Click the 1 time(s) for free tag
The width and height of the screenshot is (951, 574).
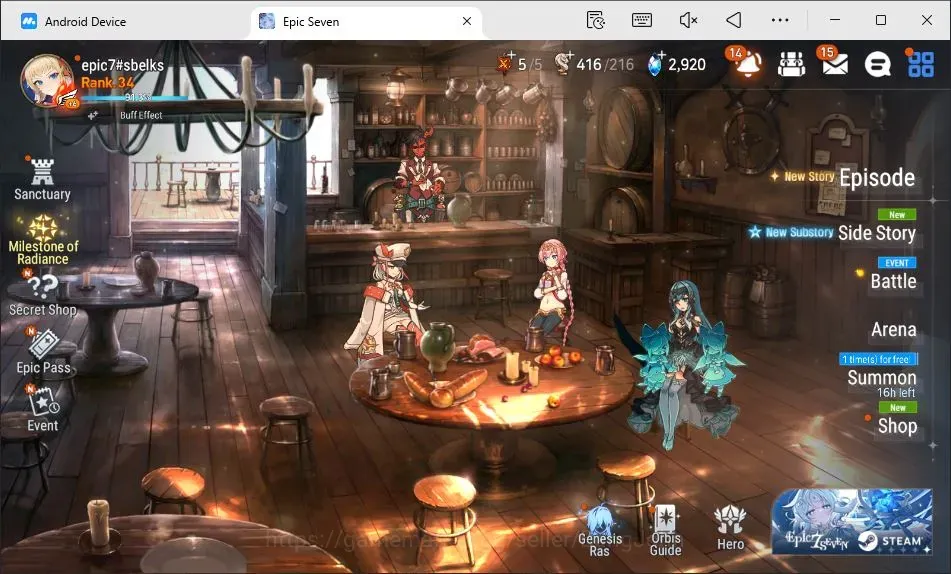[878, 359]
